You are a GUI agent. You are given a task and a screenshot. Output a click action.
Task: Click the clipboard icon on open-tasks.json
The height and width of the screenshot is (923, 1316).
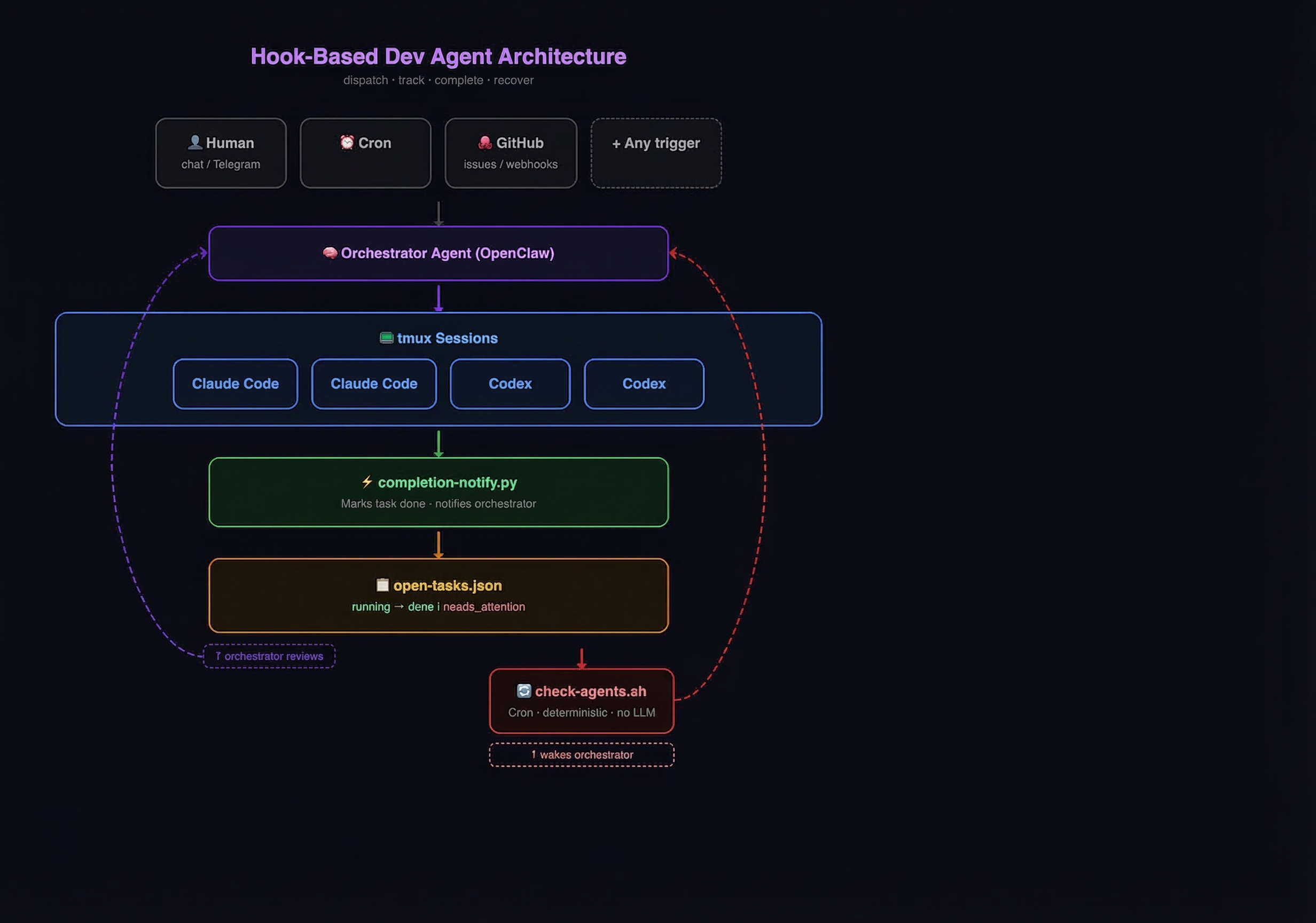382,585
